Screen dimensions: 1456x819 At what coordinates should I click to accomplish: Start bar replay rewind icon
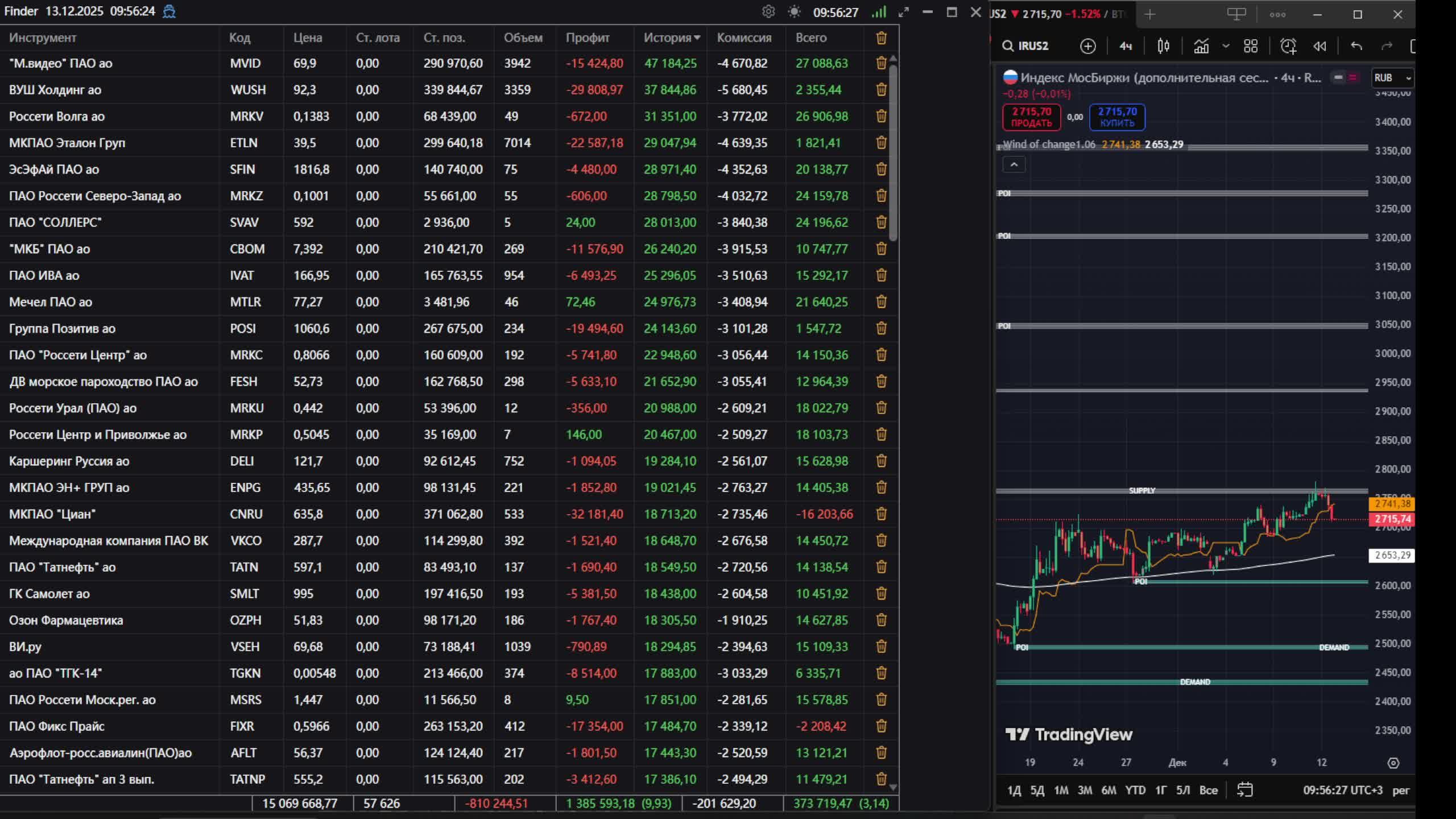tap(1319, 46)
